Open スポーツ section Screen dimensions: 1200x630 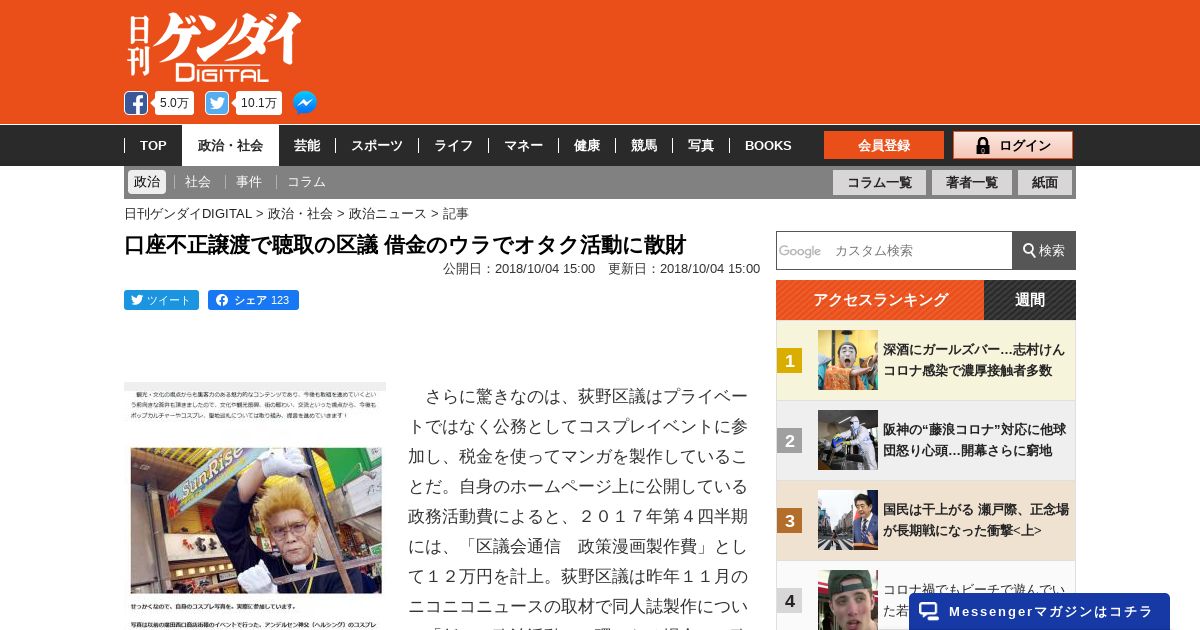377,145
